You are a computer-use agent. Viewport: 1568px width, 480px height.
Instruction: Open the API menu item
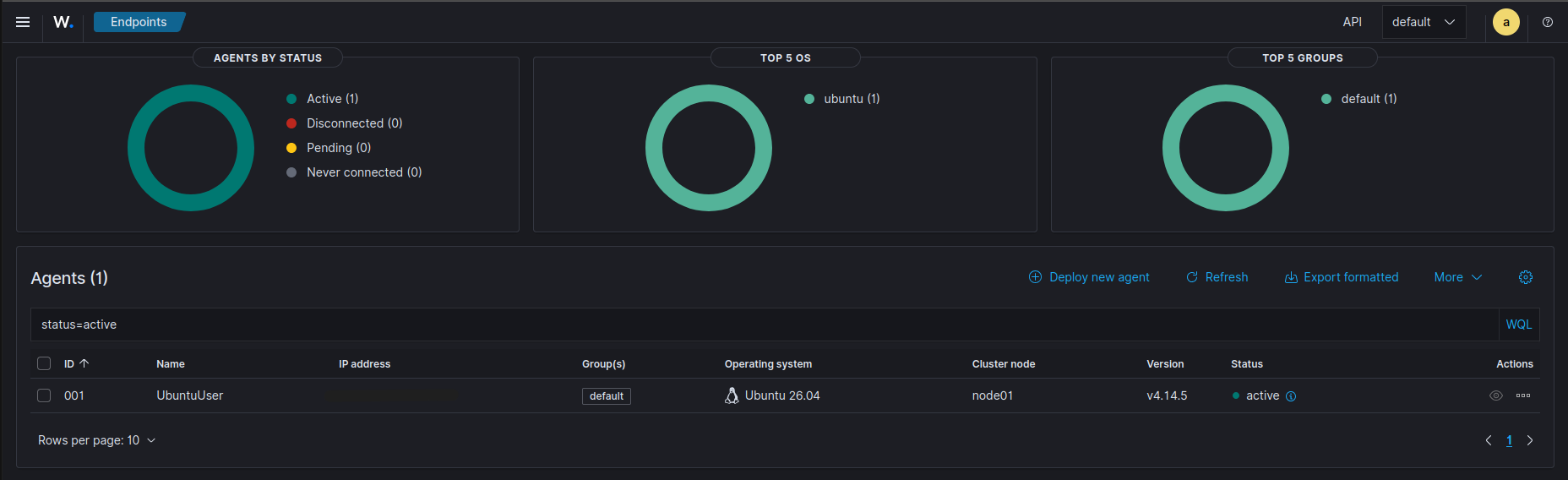[x=1352, y=22]
